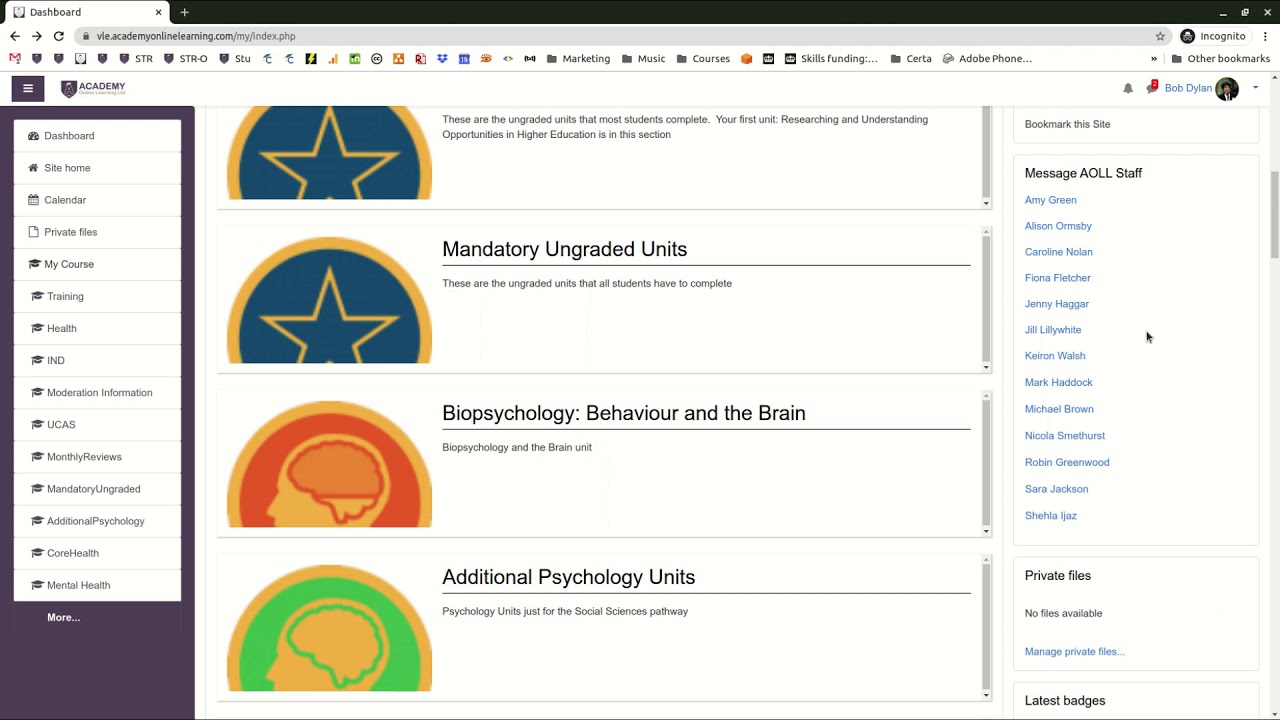Message Shehla Ijaz
The width and height of the screenshot is (1280, 720).
1050,516
